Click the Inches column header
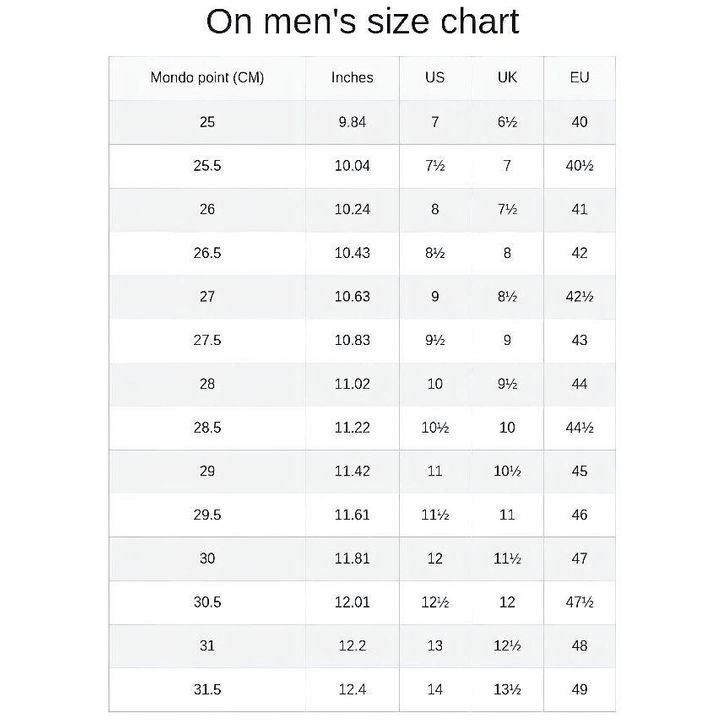726x726 pixels. 352,78
